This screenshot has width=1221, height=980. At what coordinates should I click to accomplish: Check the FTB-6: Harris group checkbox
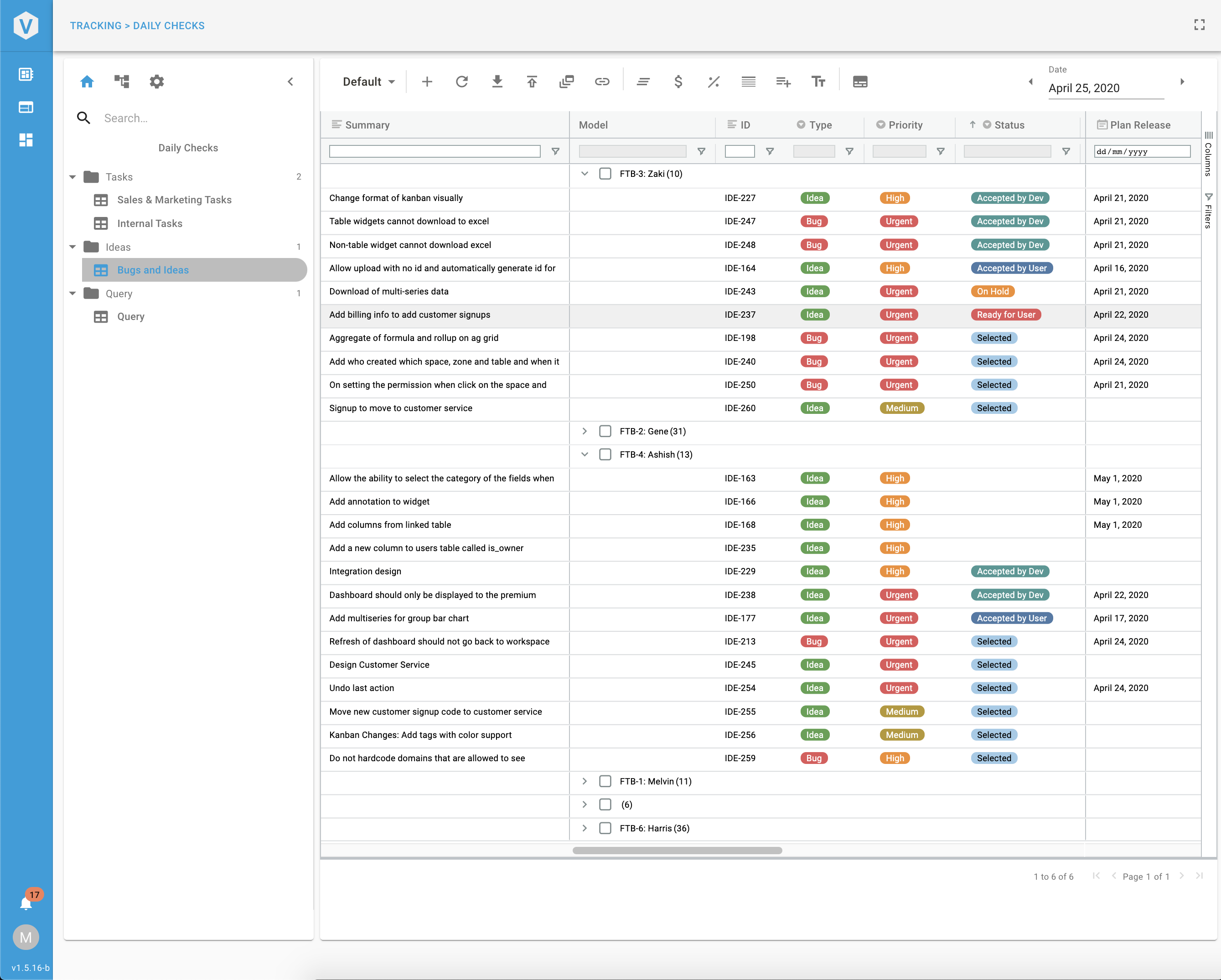pos(605,828)
